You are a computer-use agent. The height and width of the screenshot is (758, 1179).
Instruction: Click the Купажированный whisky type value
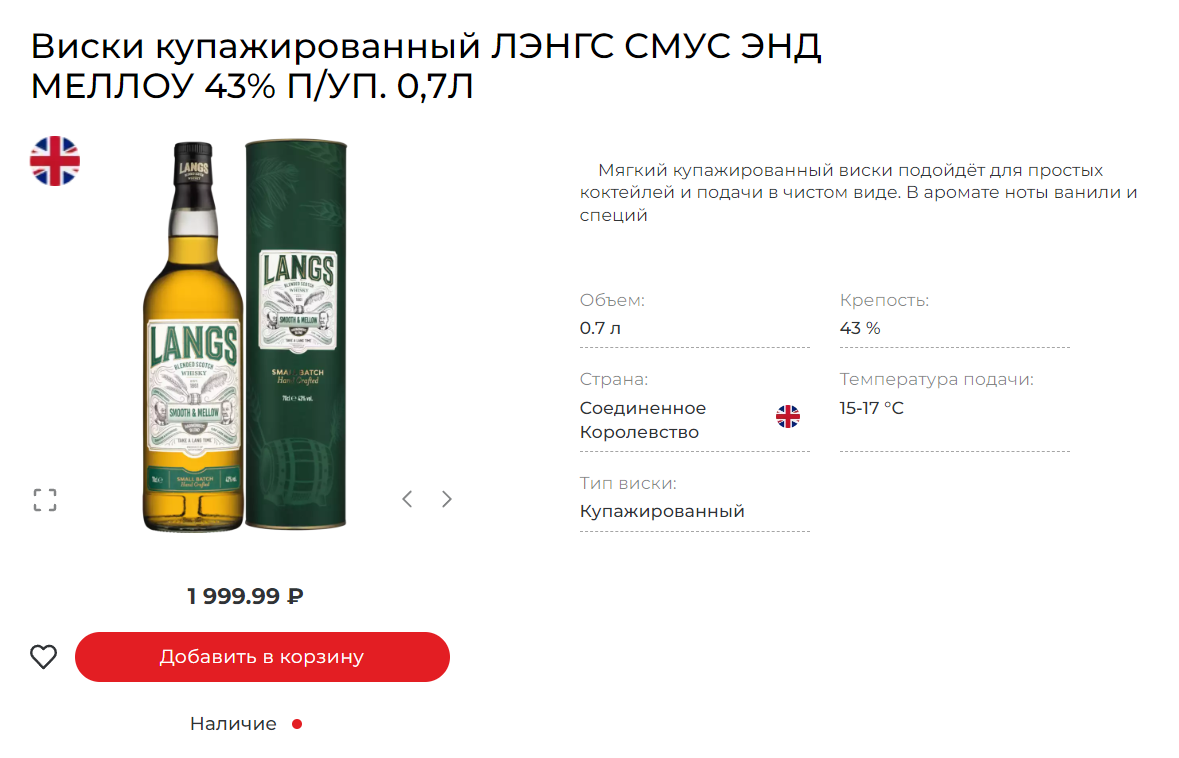click(x=662, y=511)
